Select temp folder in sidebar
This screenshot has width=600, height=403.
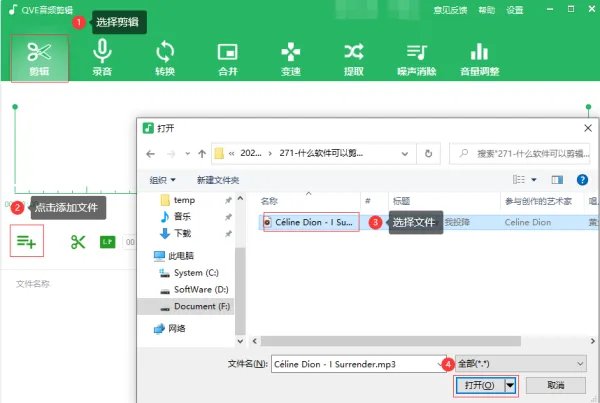(x=184, y=200)
